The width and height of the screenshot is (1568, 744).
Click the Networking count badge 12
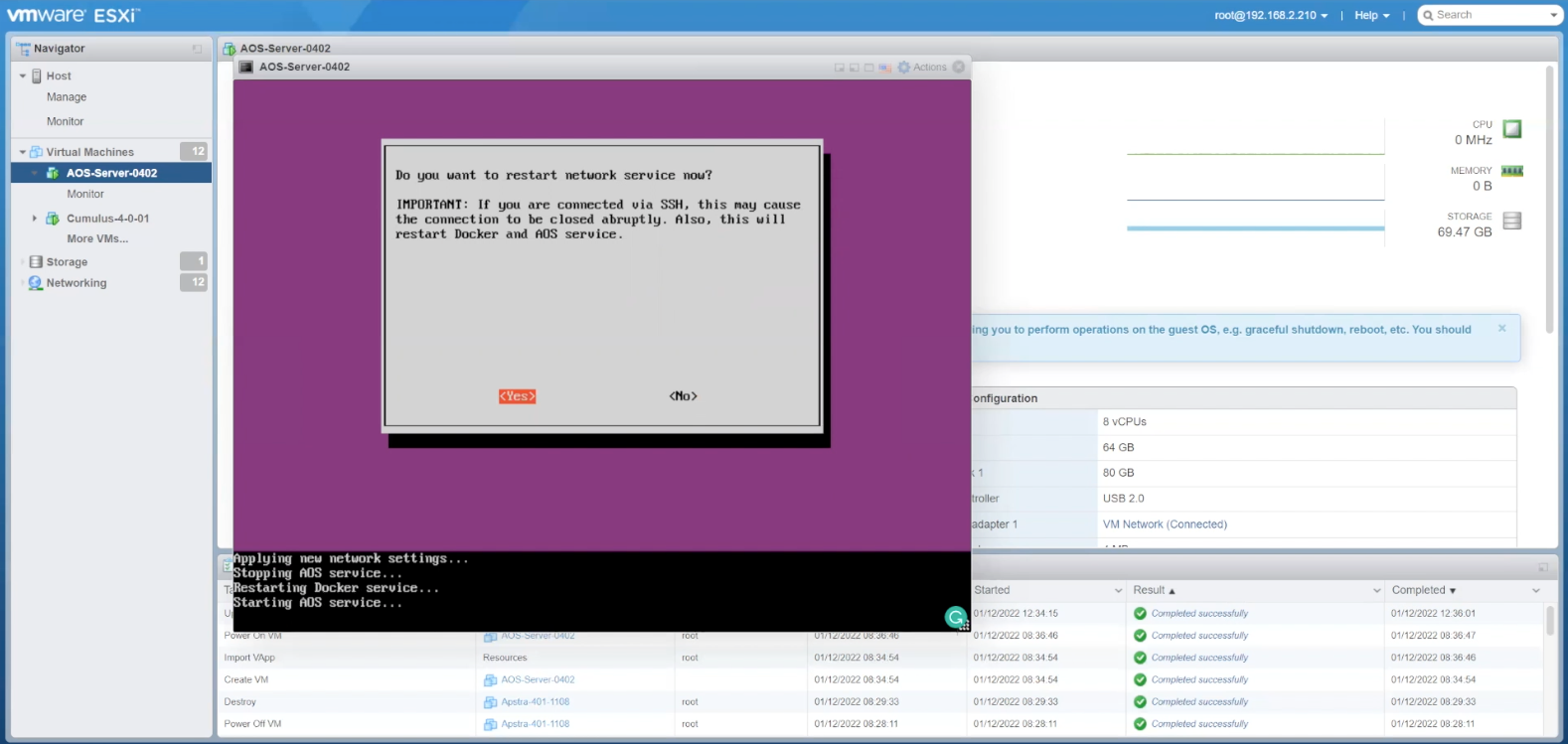pyautogui.click(x=194, y=282)
